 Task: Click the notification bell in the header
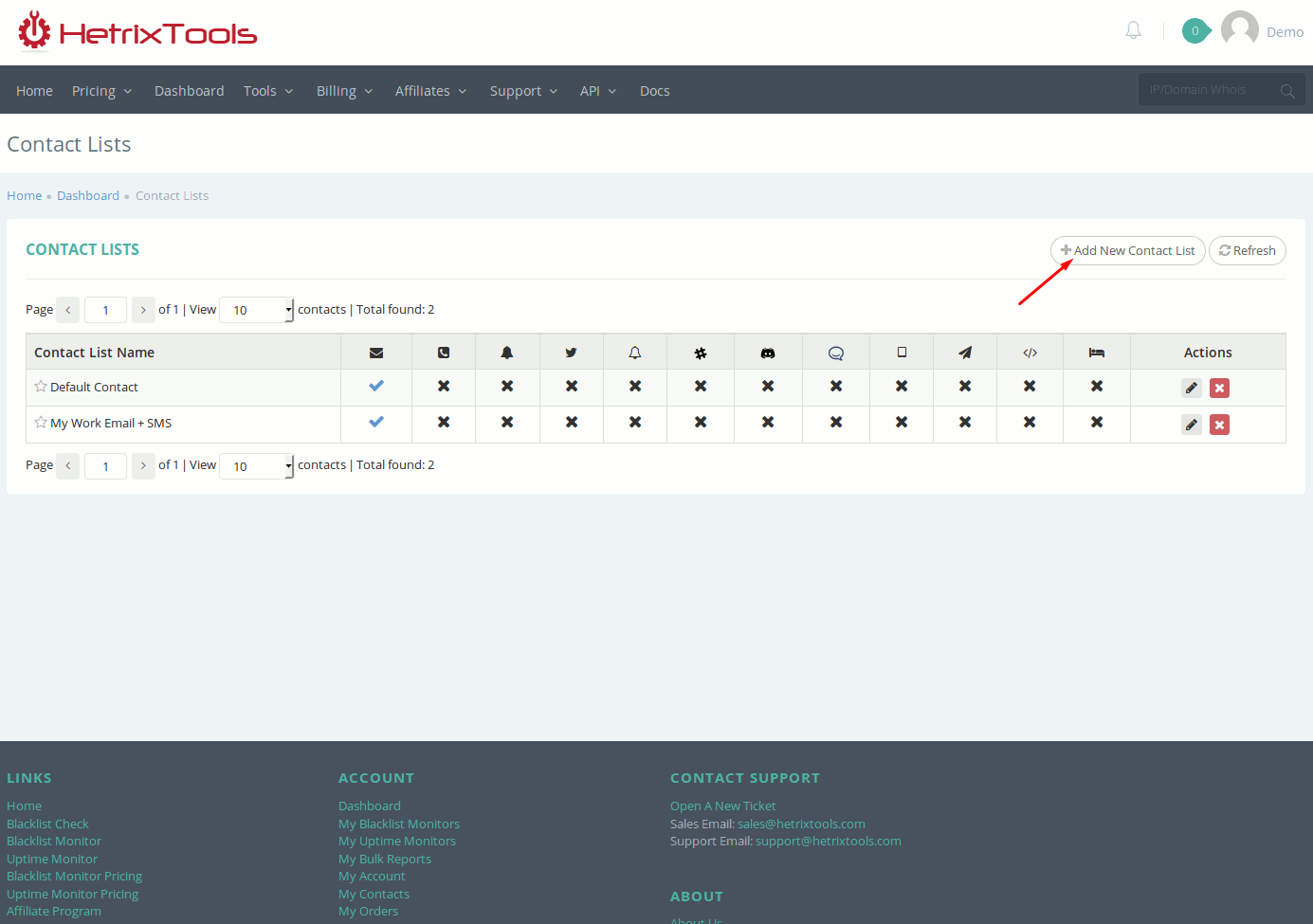1133,31
